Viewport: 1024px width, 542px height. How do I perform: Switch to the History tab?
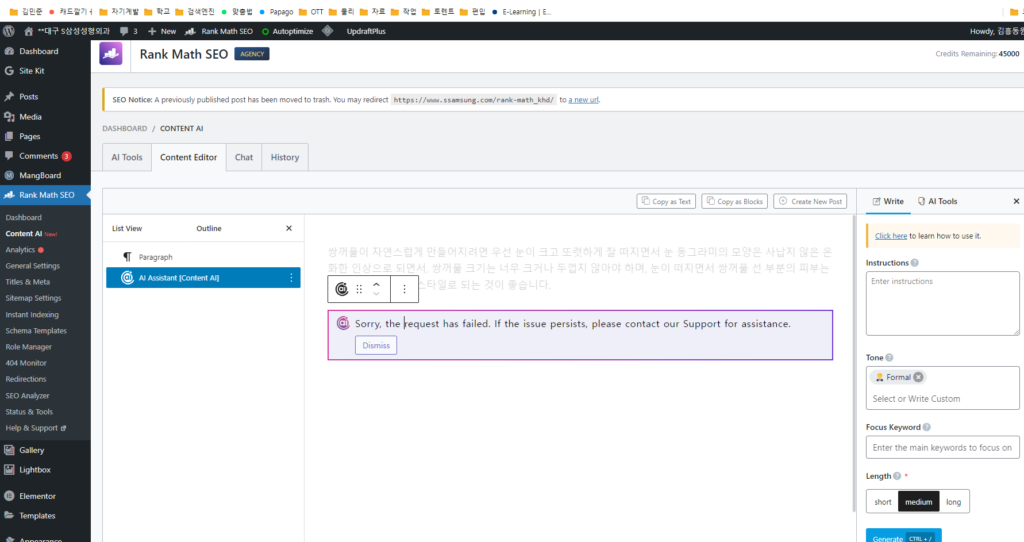pyautogui.click(x=285, y=157)
